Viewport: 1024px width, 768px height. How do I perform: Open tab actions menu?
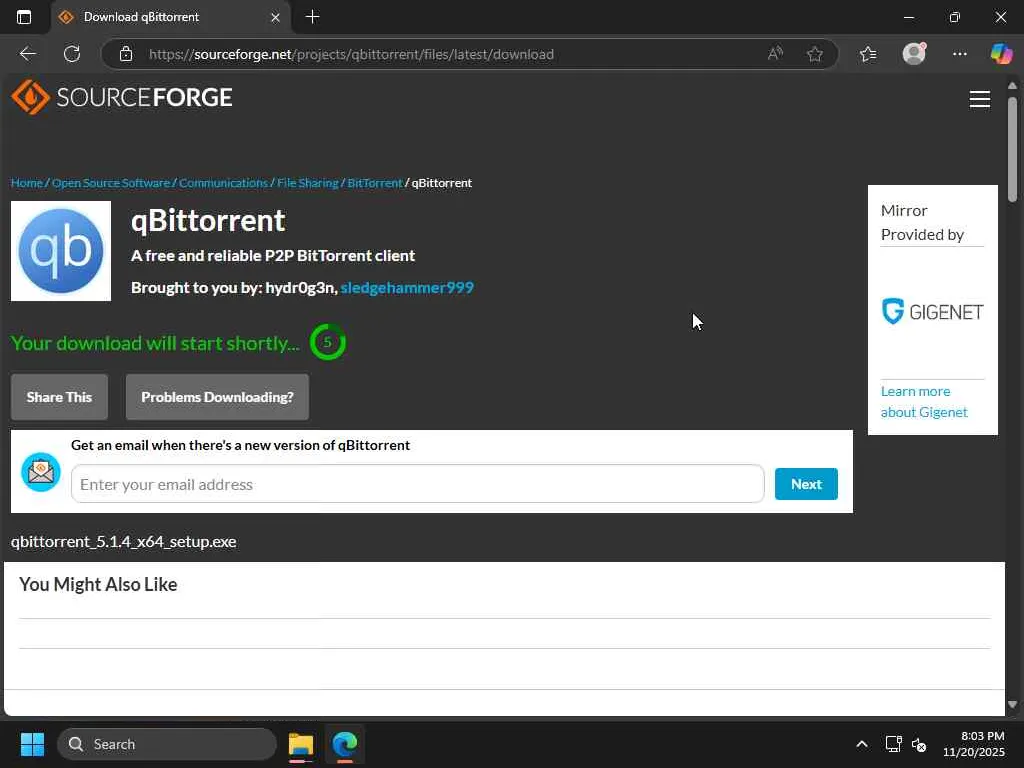pos(24,17)
